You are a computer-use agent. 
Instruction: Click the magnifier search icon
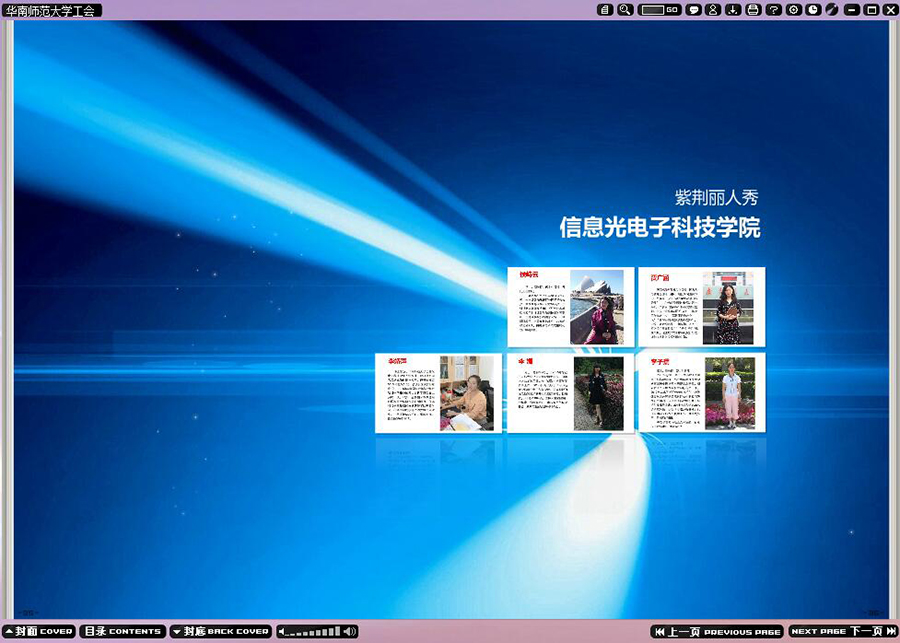point(625,10)
